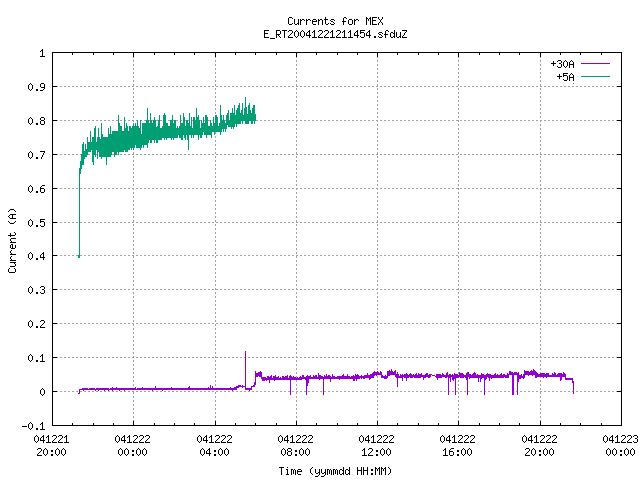This screenshot has width=640, height=480.
Task: Click the +30A legend label
Action: (x=562, y=64)
